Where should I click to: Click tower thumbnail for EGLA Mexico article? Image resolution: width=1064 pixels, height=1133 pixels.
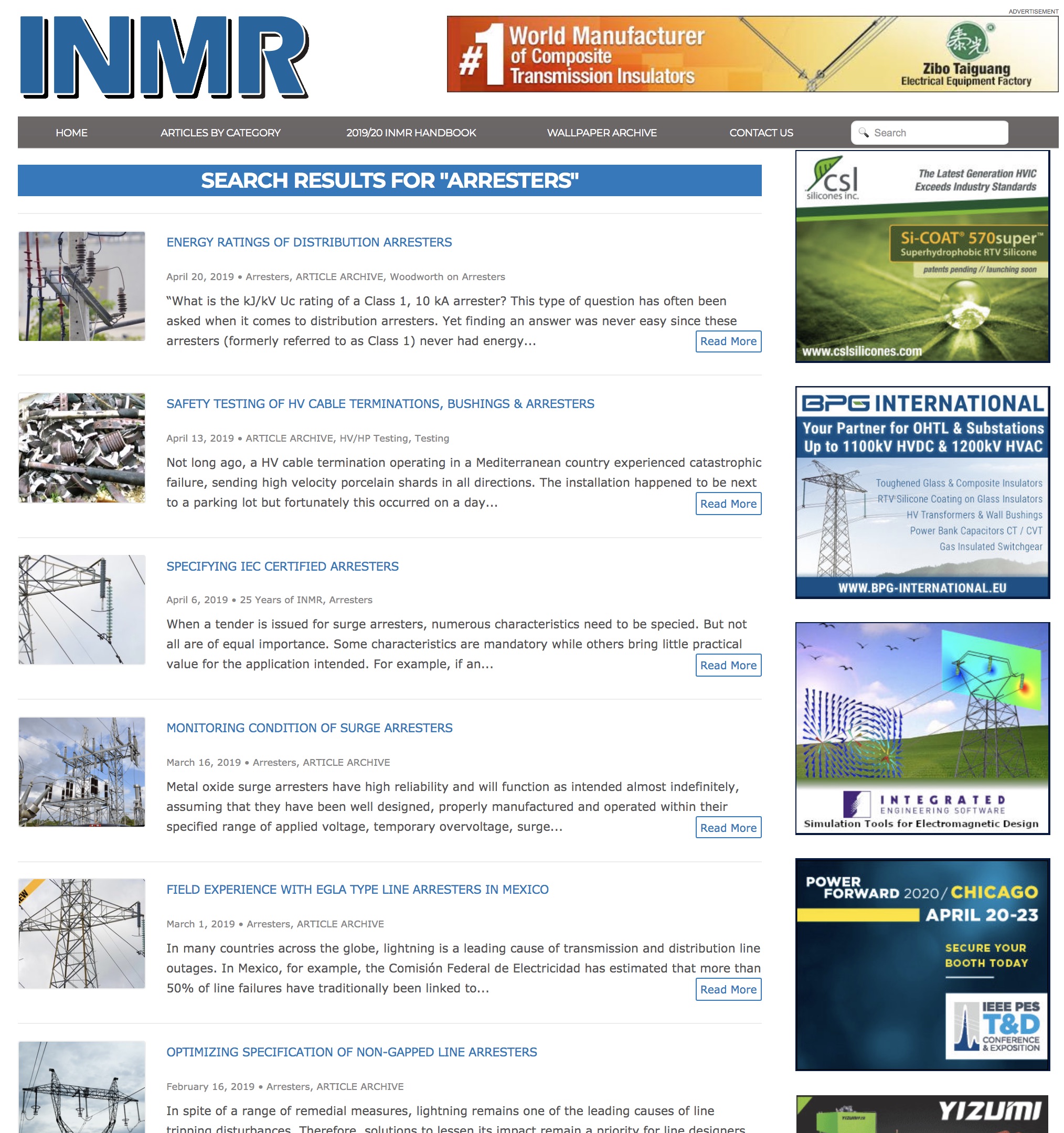point(81,934)
